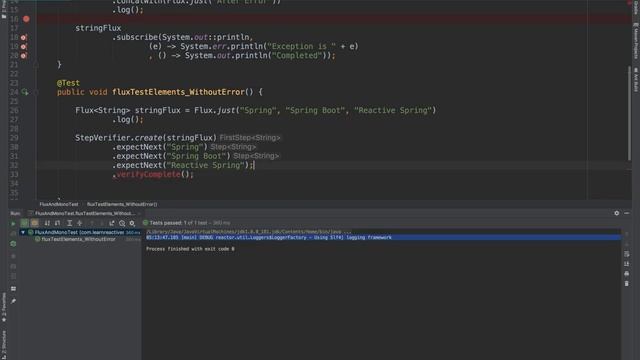The image size is (640, 360).
Task: Collapse the fluxTestElements_WithoutError method fold marker
Action: click(36, 92)
